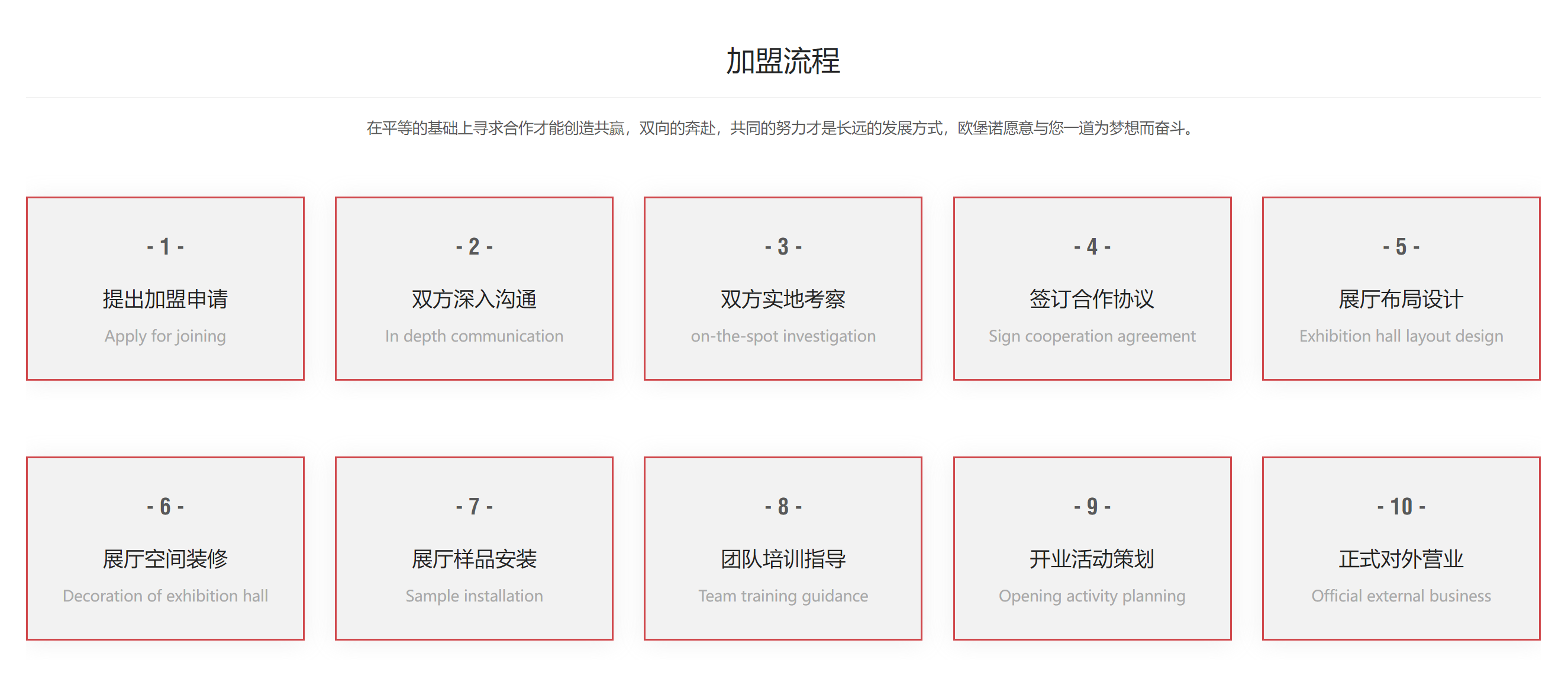Click 'In depth communication' subtitle
Image resolution: width=1568 pixels, height=698 pixels.
(473, 336)
